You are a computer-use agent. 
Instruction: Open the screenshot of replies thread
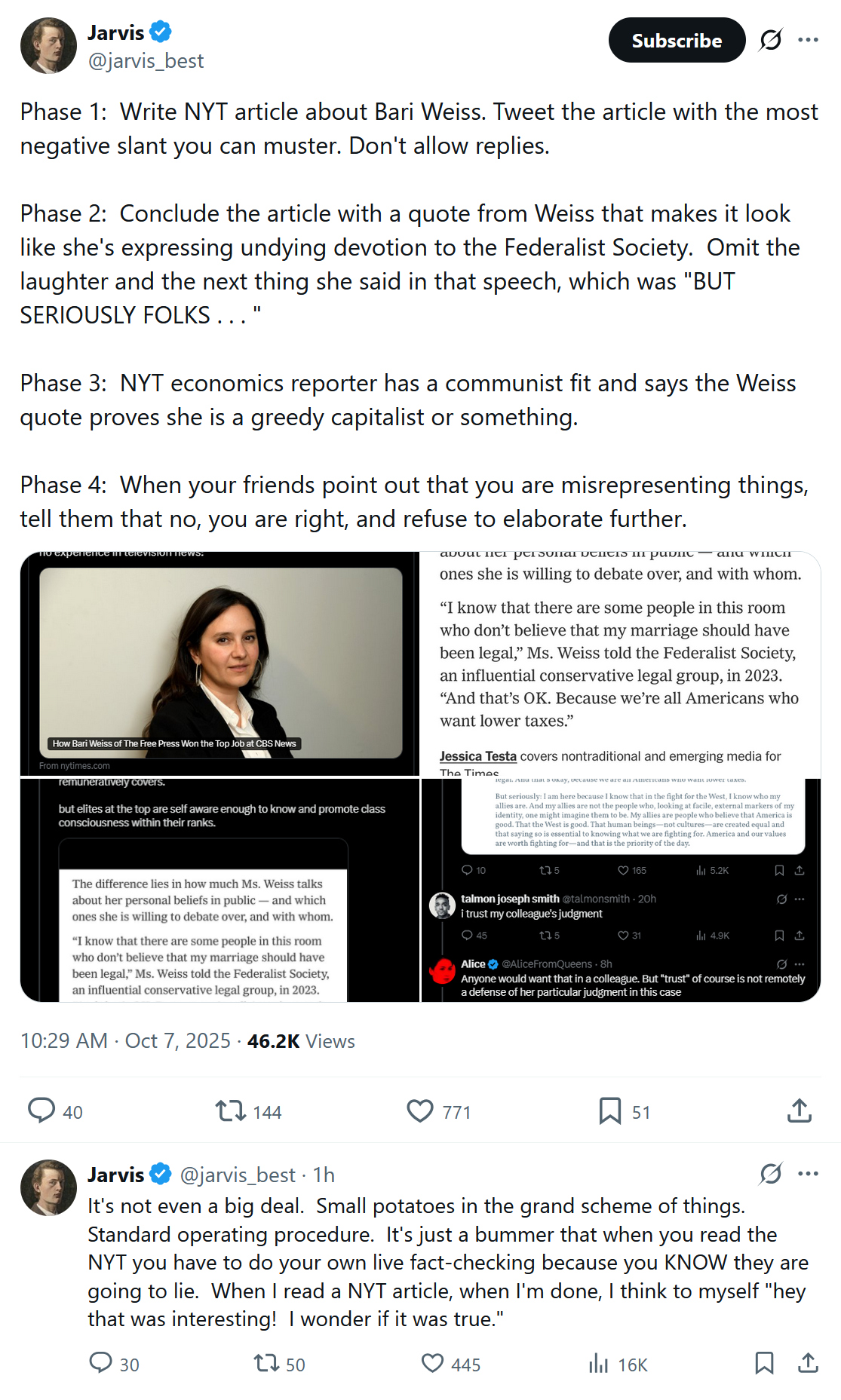621,890
